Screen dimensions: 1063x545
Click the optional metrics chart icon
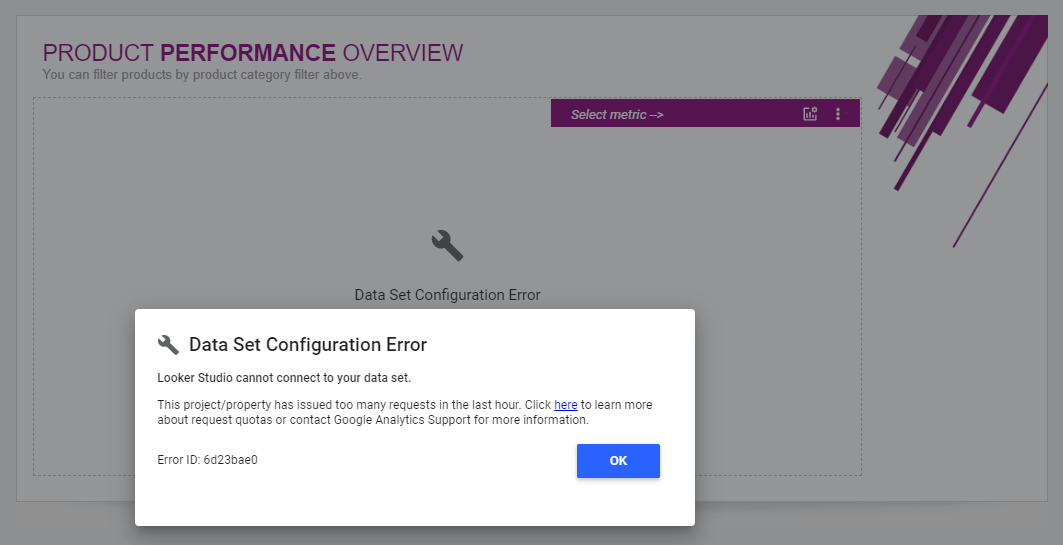[810, 114]
